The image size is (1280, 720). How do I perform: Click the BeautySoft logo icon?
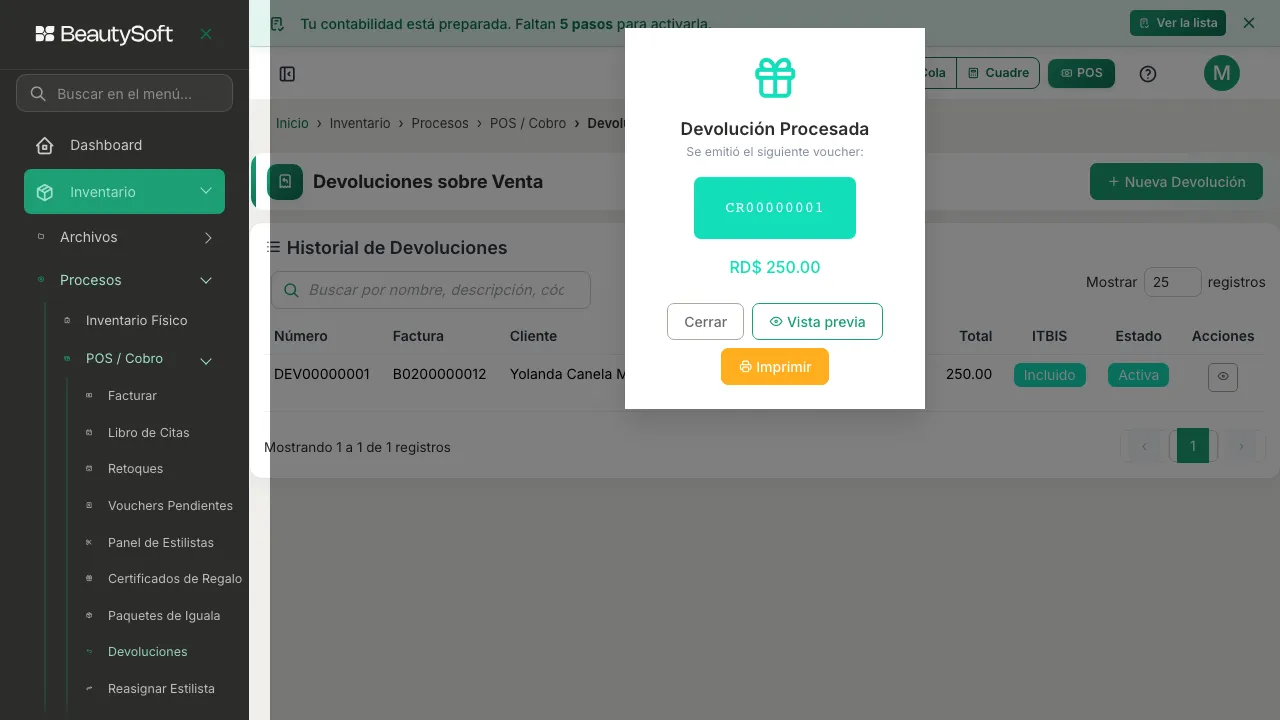[x=45, y=34]
